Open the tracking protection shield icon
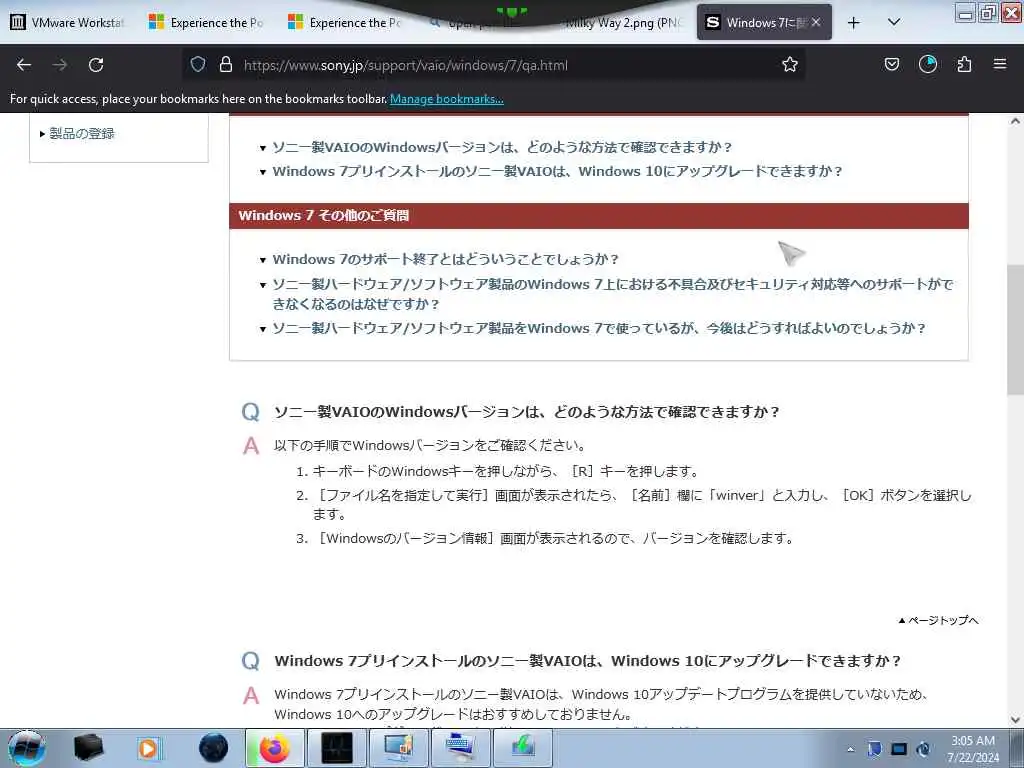The image size is (1024, 768). pos(198,64)
